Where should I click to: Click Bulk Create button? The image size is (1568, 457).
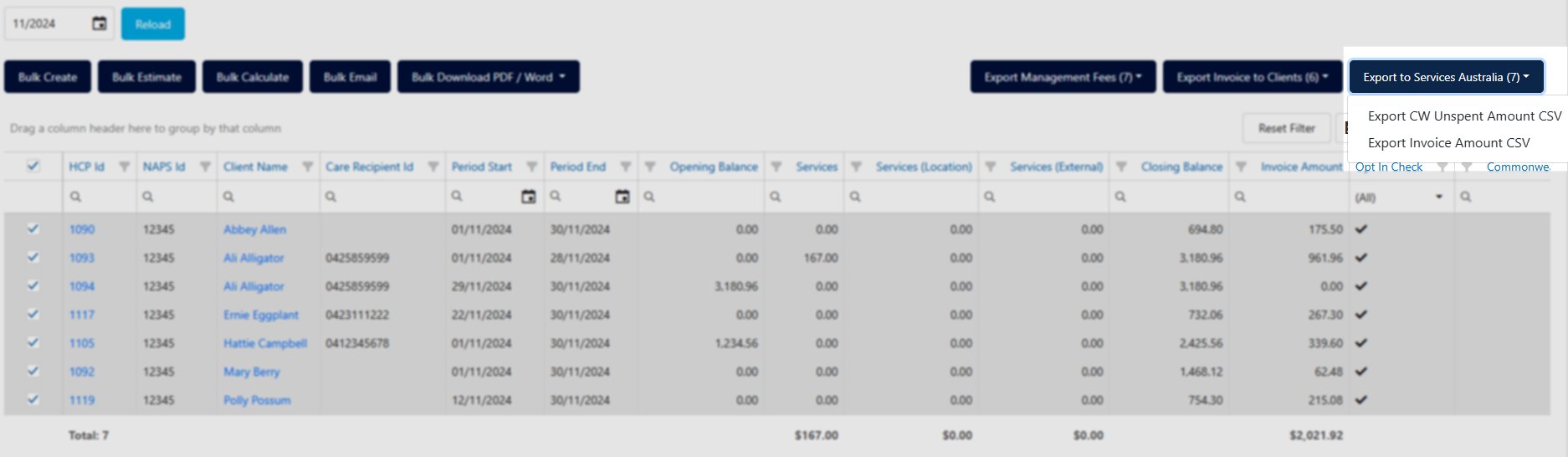point(48,77)
